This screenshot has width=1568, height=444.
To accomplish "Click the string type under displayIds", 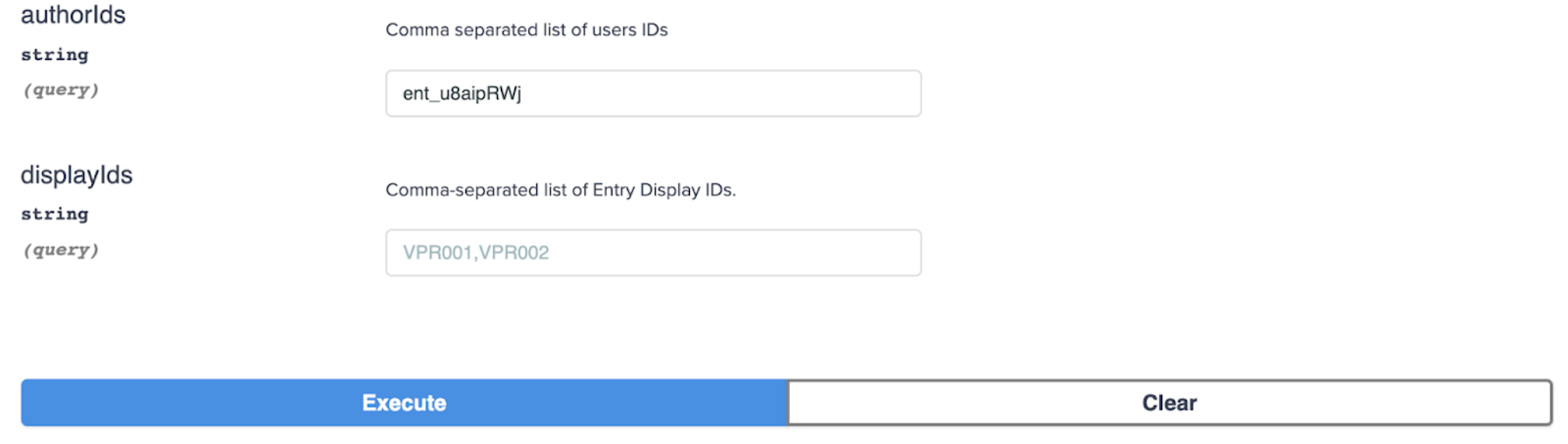I will pos(55,214).
